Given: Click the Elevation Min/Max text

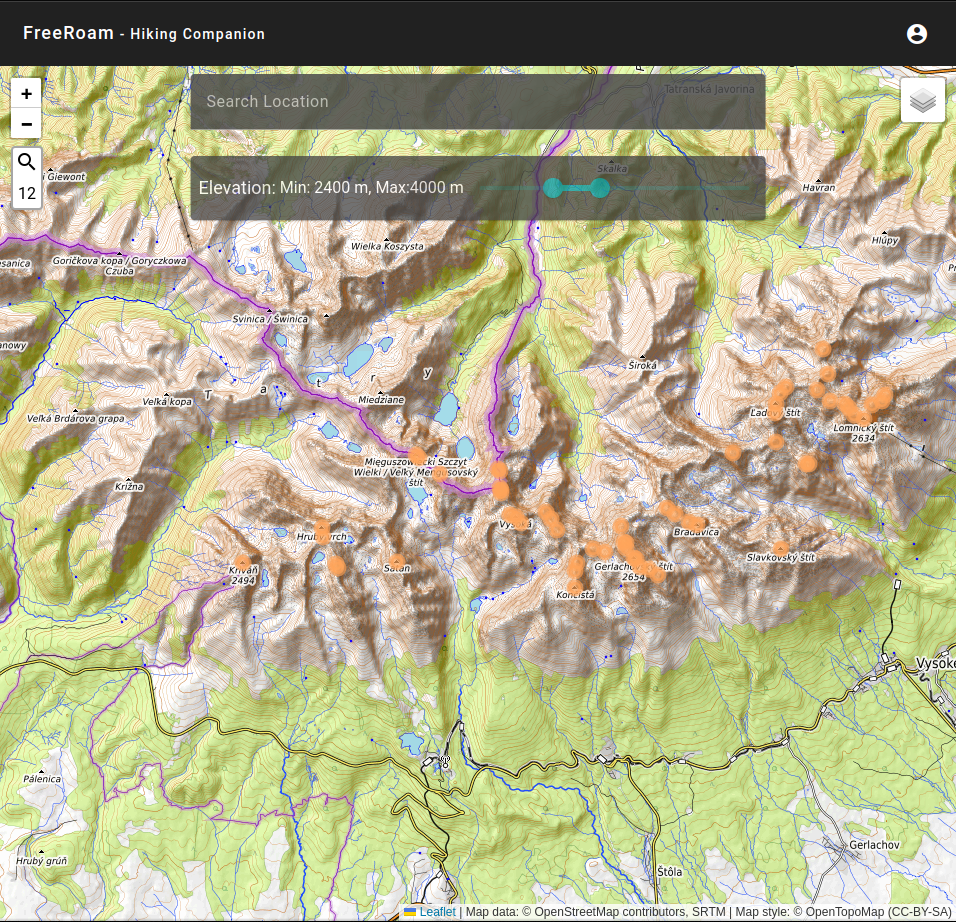Looking at the screenshot, I should pos(331,188).
